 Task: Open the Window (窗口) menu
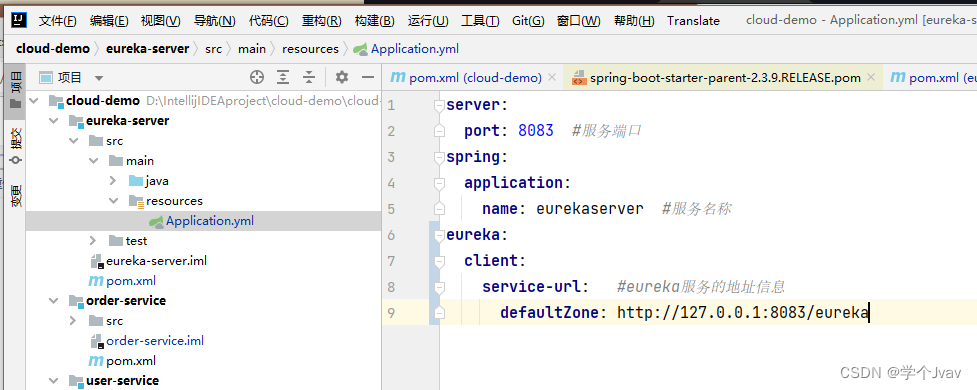(579, 21)
